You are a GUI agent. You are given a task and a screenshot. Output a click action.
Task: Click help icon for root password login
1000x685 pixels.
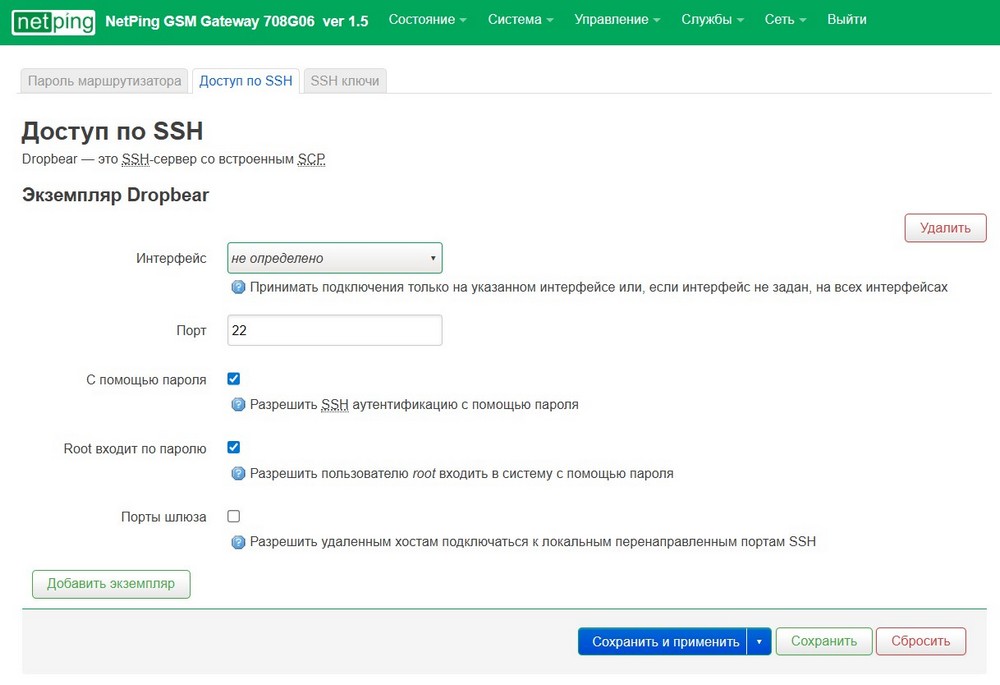click(238, 473)
